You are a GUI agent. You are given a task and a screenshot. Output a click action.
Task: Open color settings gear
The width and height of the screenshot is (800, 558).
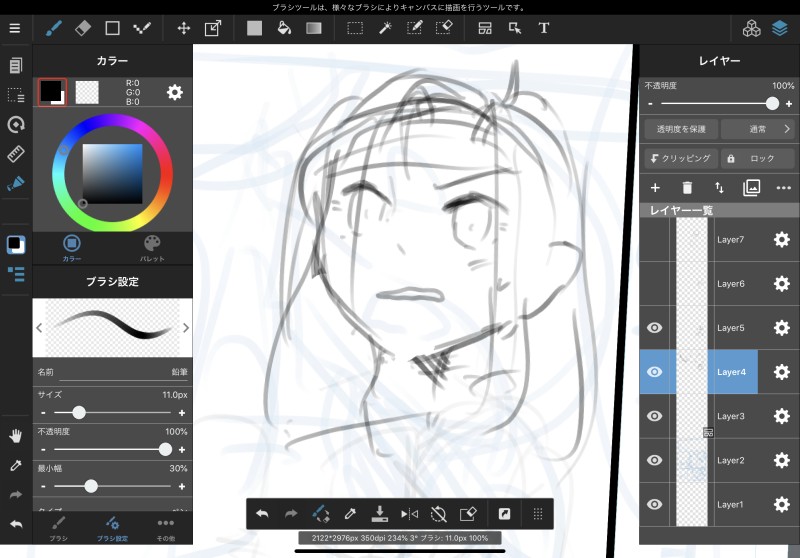tap(174, 92)
